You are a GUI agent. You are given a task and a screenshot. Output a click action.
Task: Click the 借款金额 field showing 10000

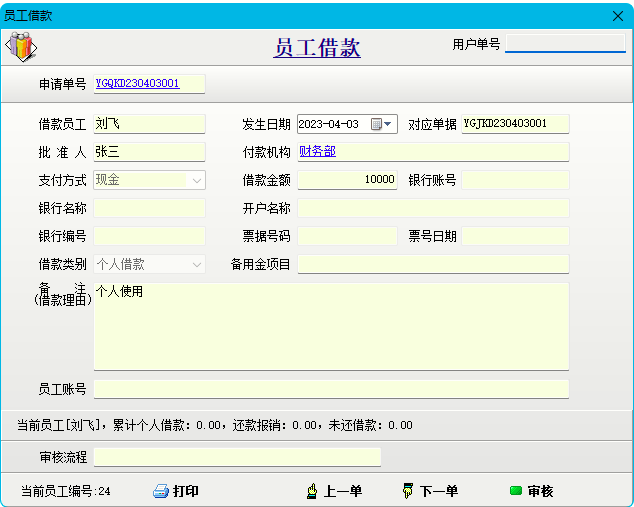347,180
